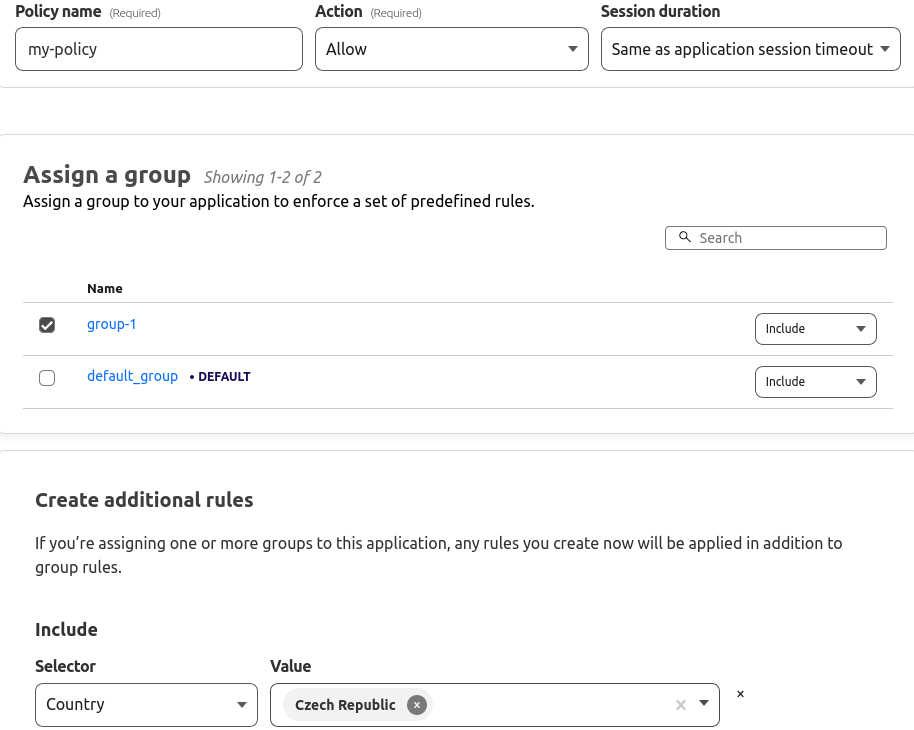This screenshot has height=730, width=914.
Task: Expand the Value field dropdown arrow
Action: pyautogui.click(x=704, y=705)
